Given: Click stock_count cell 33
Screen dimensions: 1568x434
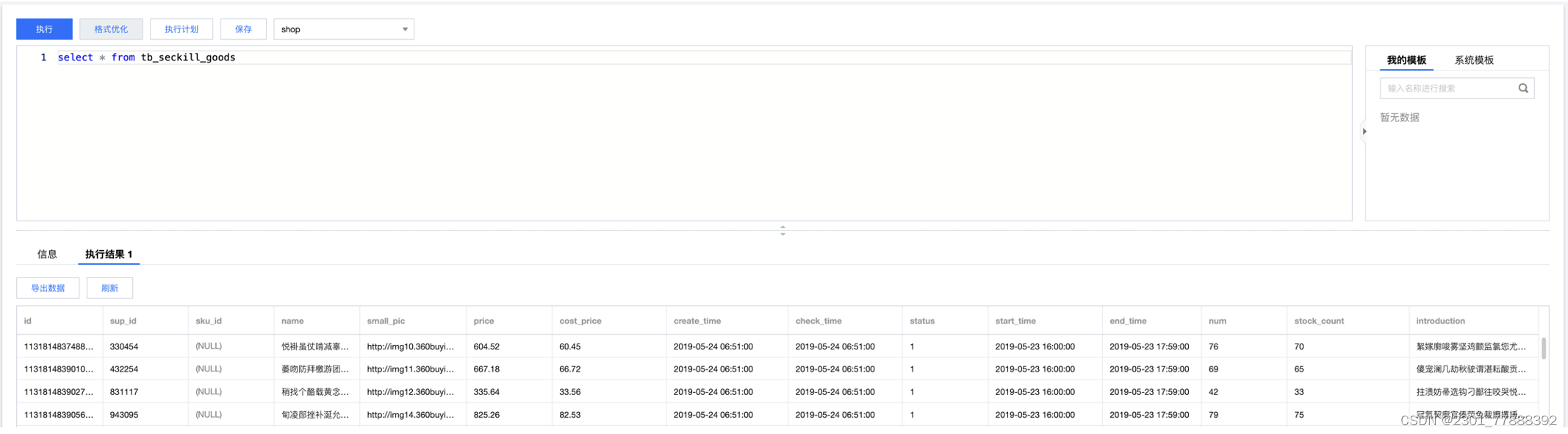Looking at the screenshot, I should pyautogui.click(x=1348, y=392).
